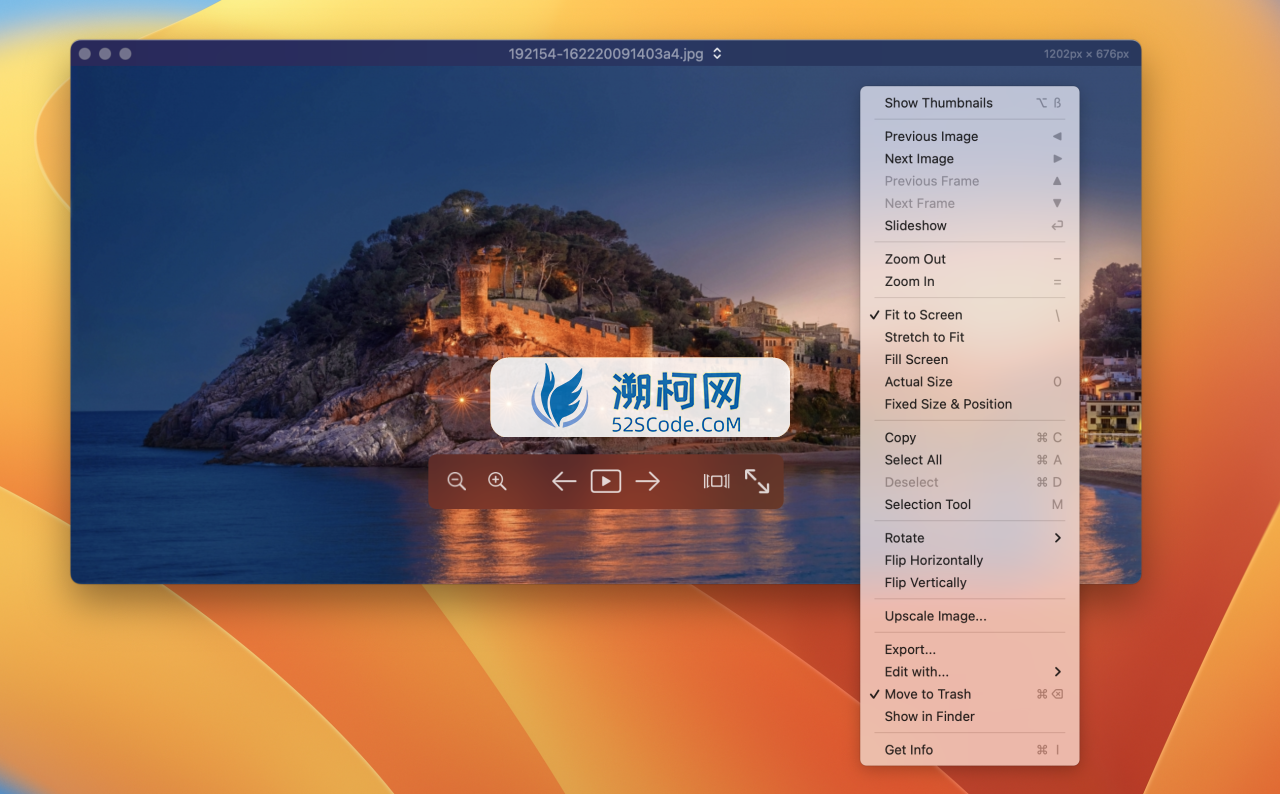Open the file name chevron selector

pyautogui.click(x=717, y=54)
